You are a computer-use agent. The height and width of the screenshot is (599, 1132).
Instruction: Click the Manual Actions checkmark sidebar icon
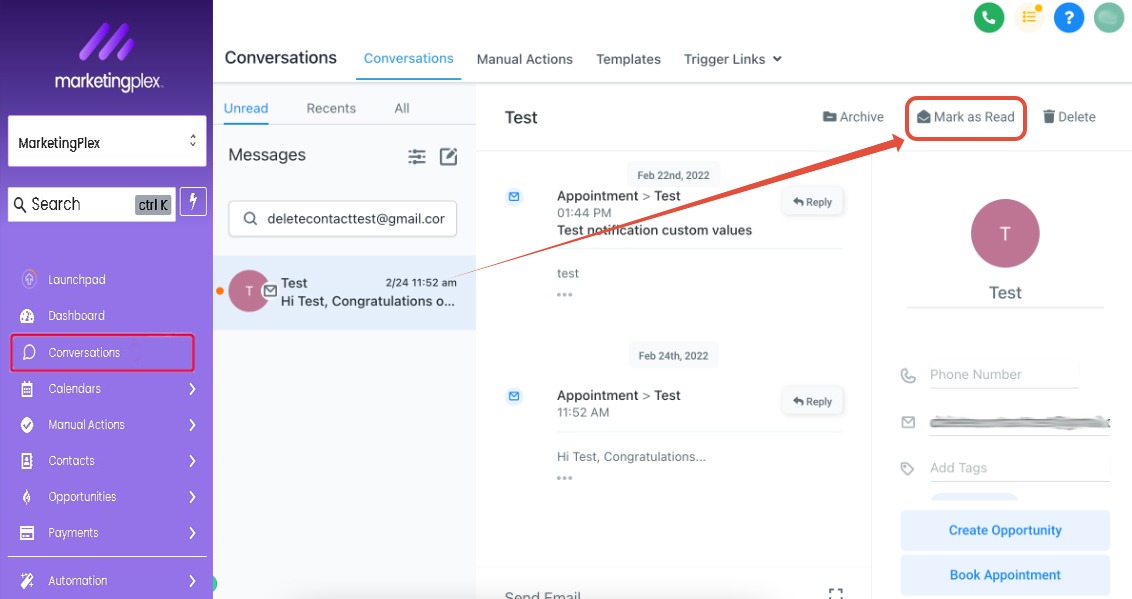(27, 425)
